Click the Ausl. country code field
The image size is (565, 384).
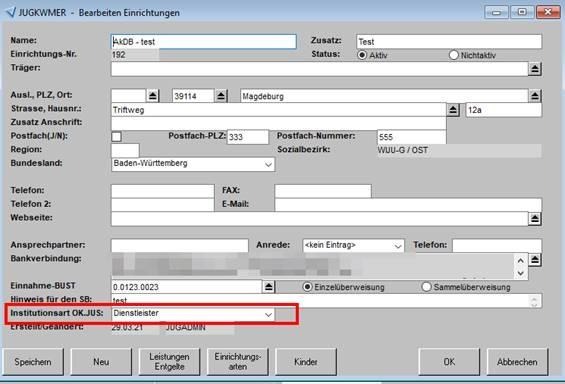128,96
